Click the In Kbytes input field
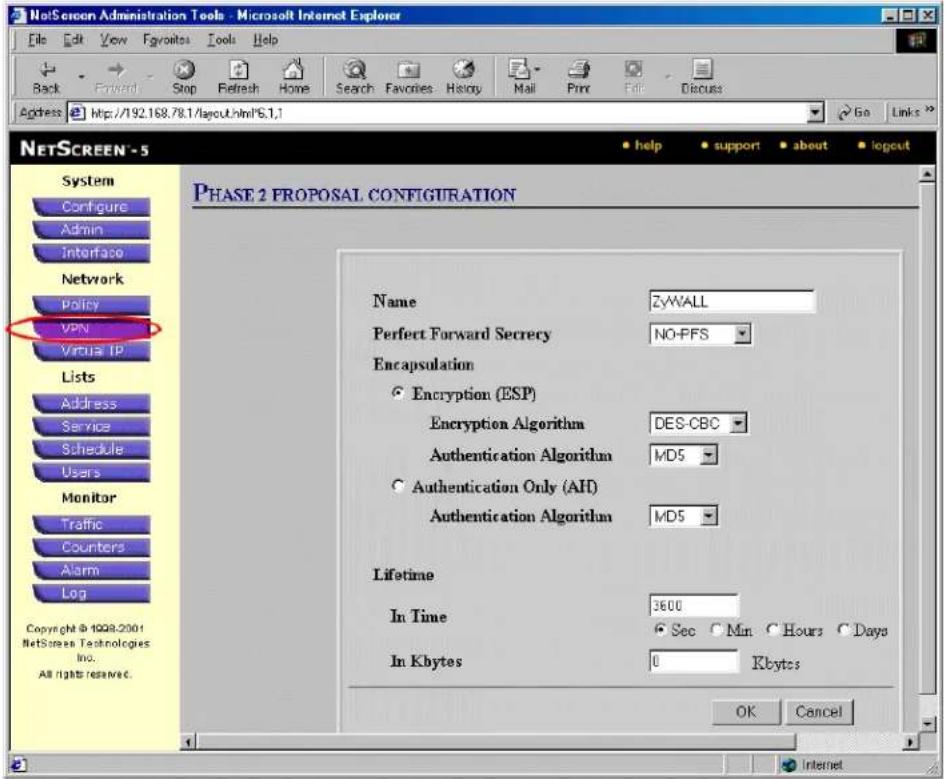This screenshot has width=946, height=779. coord(694,661)
